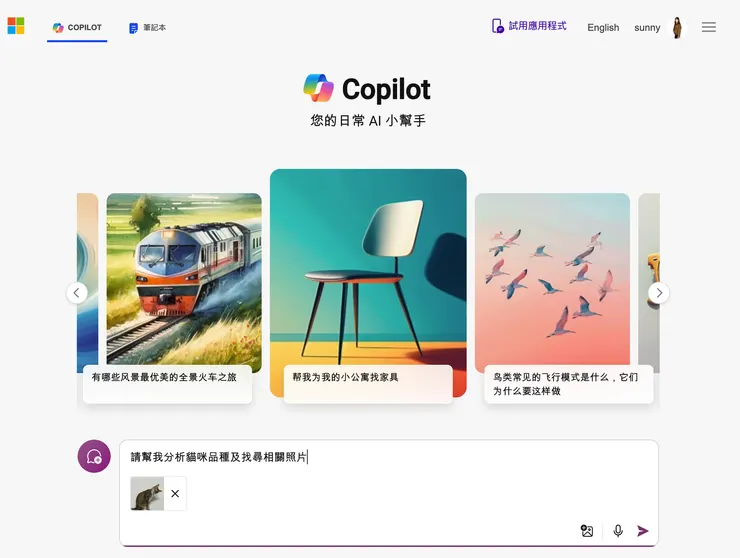This screenshot has width=740, height=558.
Task: Click prompt 鸟类常见的飞行模式是什么
Action: (569, 384)
